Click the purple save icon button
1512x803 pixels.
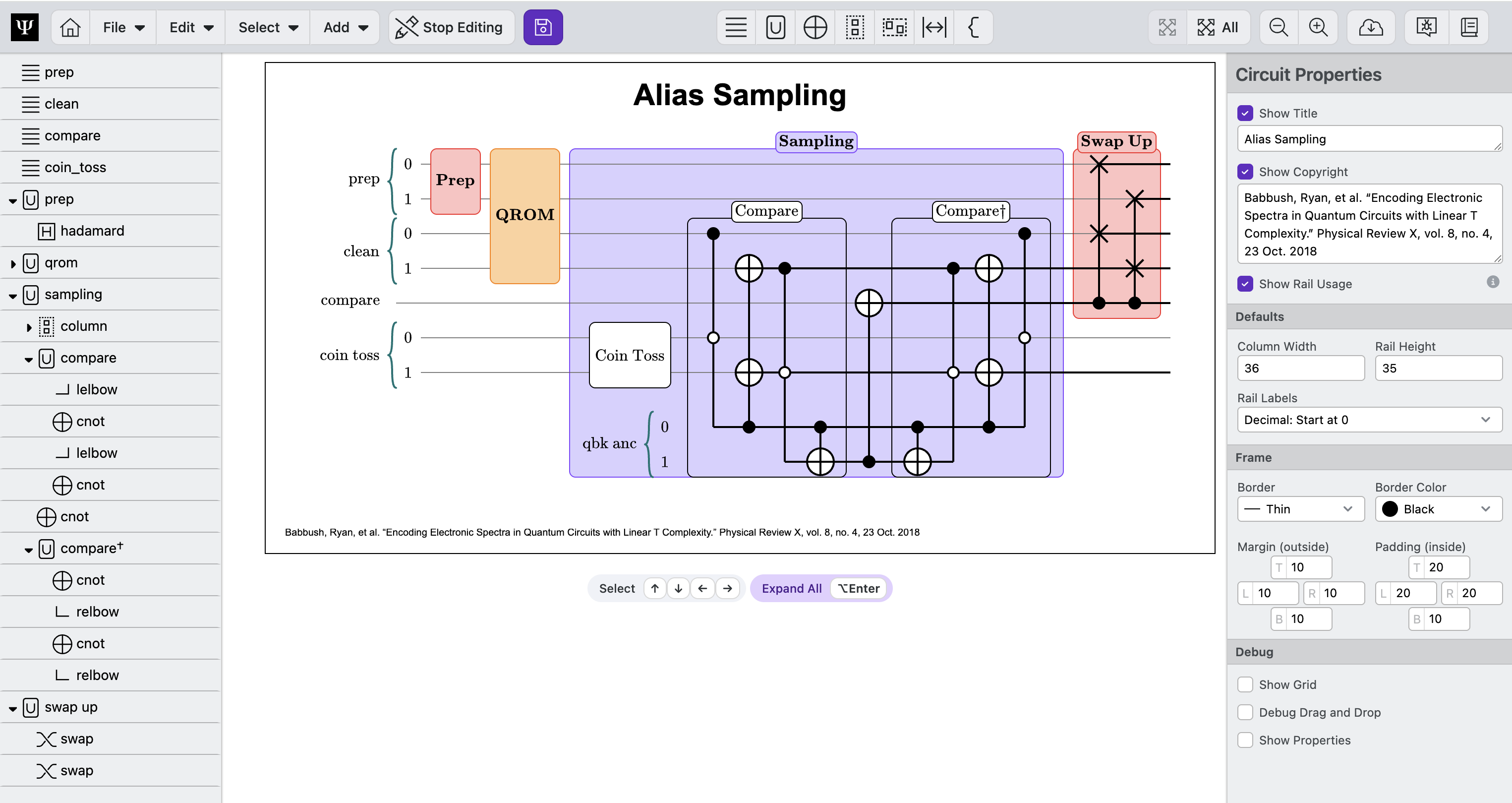click(x=542, y=27)
